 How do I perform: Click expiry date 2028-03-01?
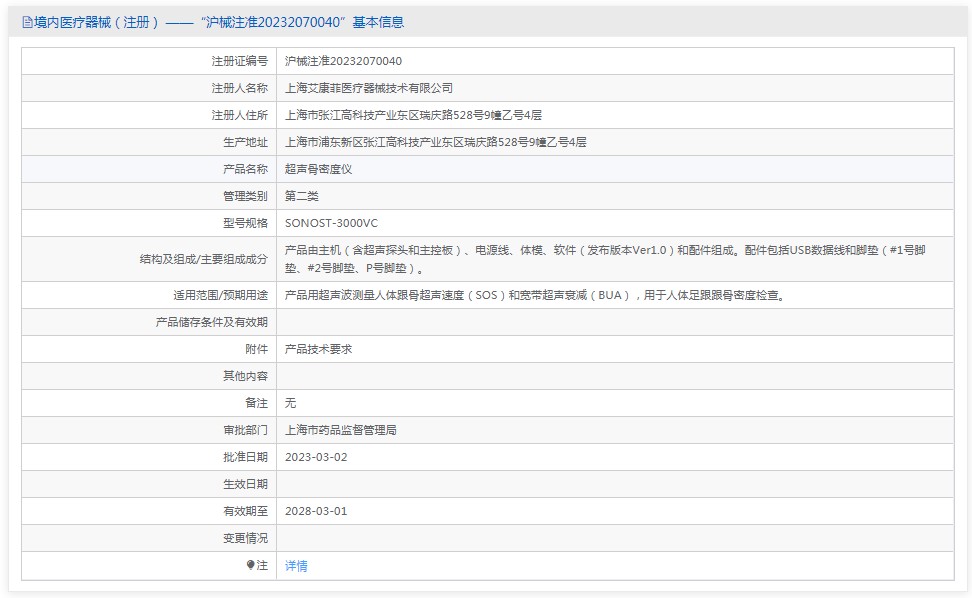click(x=316, y=511)
